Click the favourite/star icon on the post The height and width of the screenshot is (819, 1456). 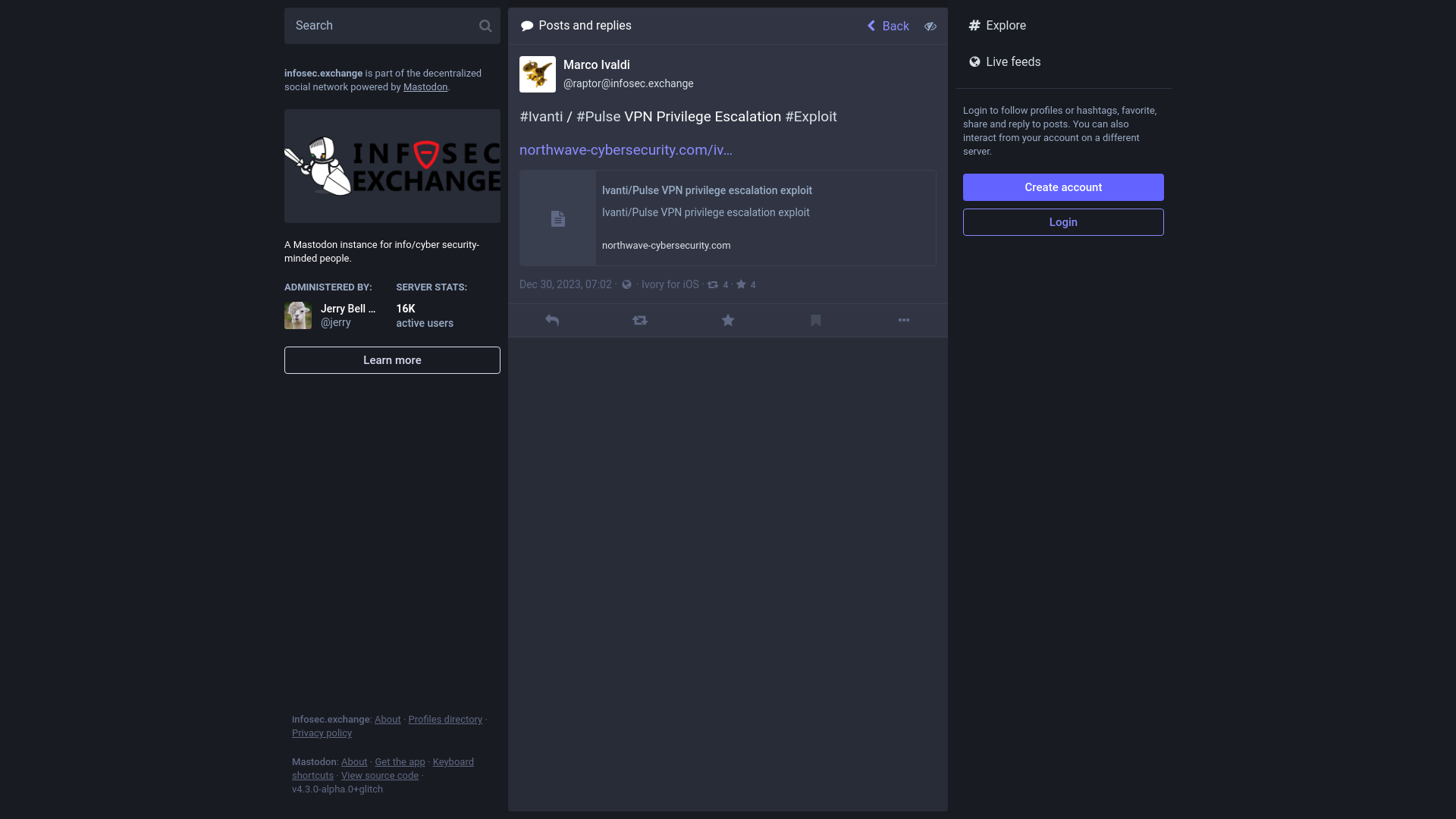[x=728, y=320]
